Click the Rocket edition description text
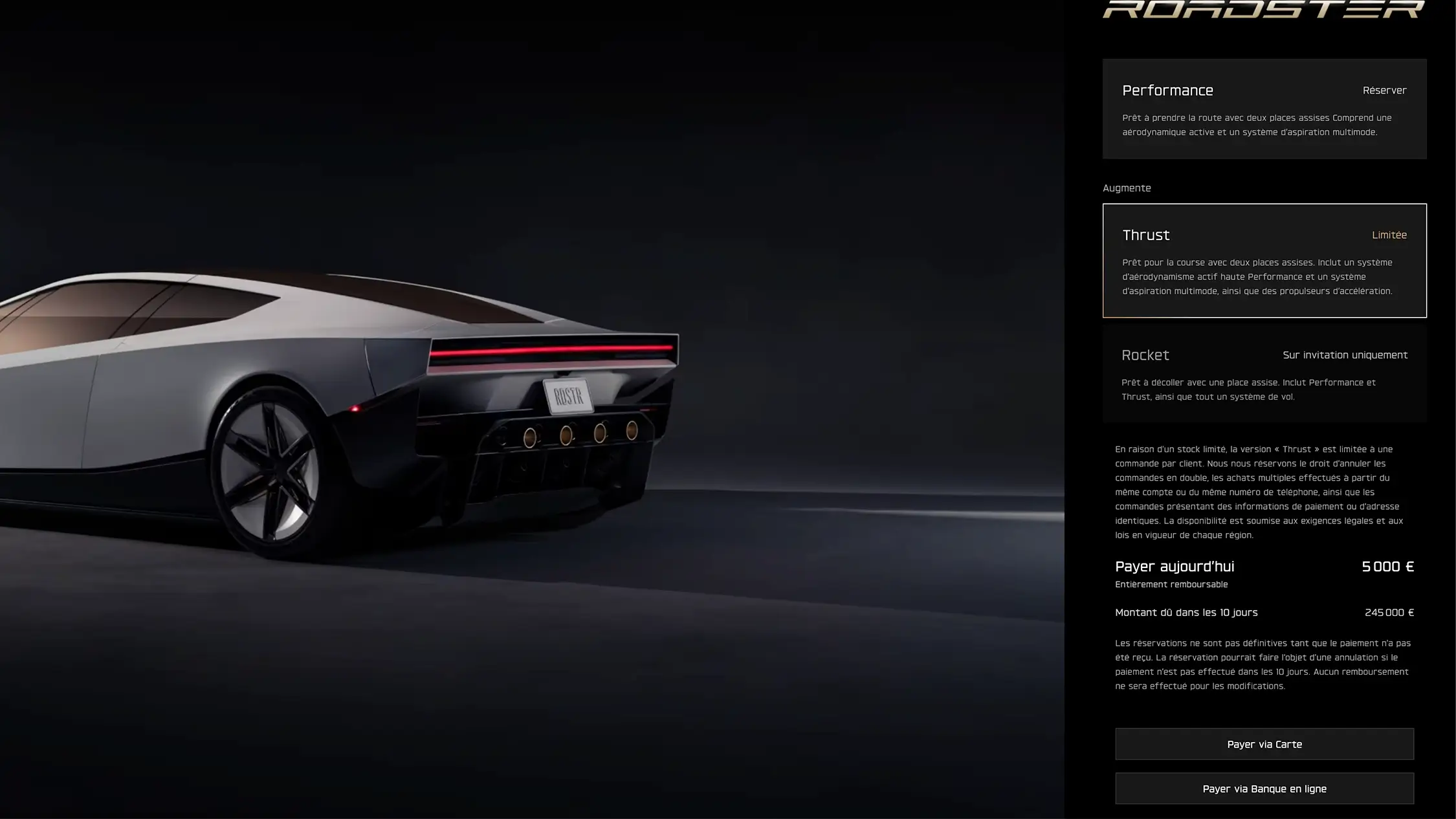The image size is (1456, 819). 1248,389
